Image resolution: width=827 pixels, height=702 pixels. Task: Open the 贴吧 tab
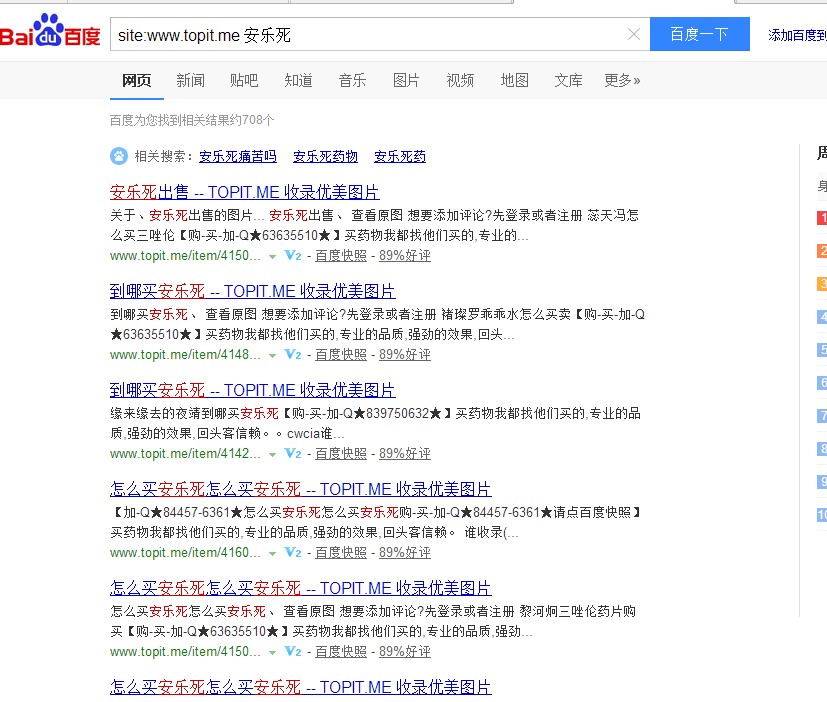click(244, 80)
